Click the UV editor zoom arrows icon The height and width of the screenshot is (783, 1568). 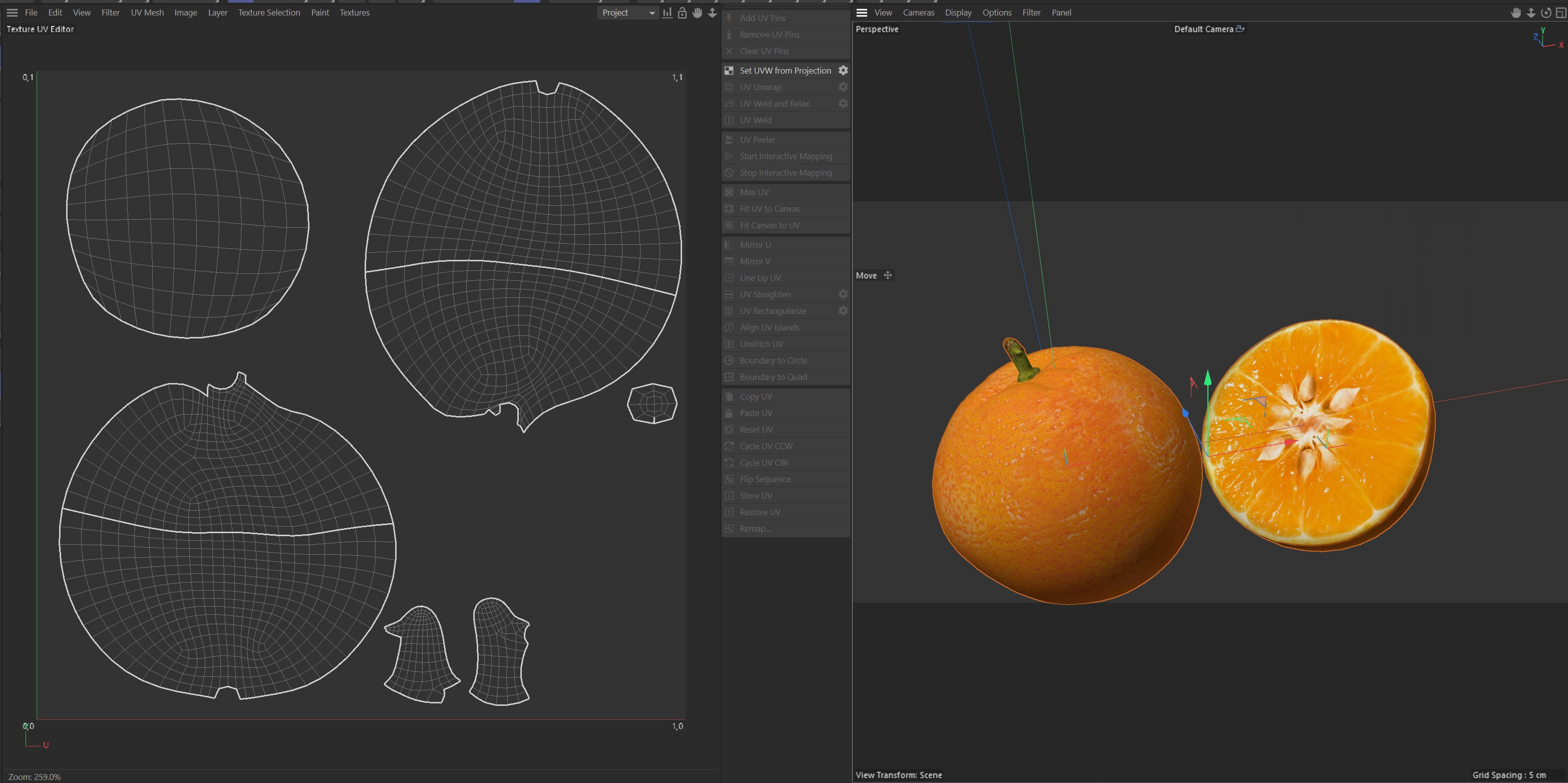click(x=712, y=13)
